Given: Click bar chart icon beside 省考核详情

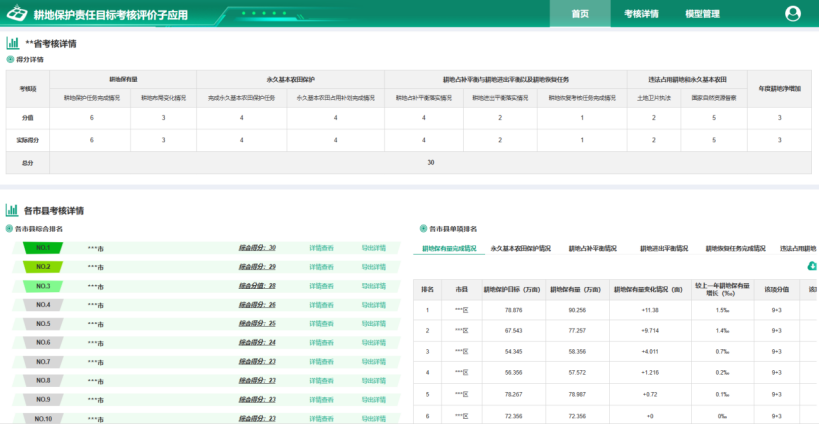Looking at the screenshot, I should click(x=12, y=44).
